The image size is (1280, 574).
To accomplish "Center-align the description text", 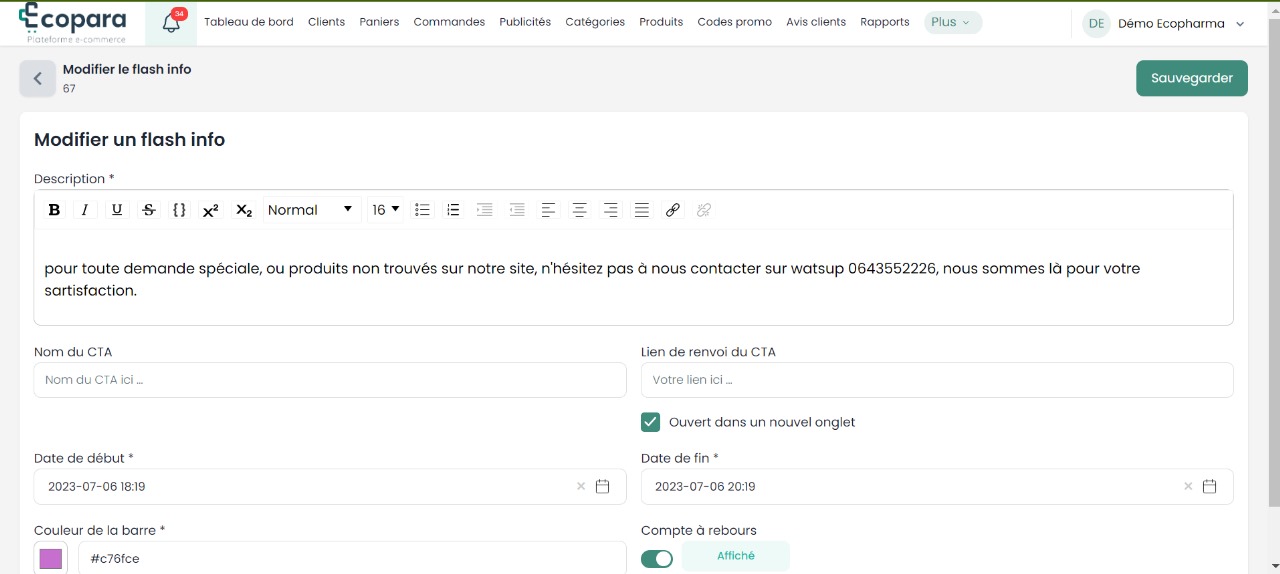I will click(579, 210).
